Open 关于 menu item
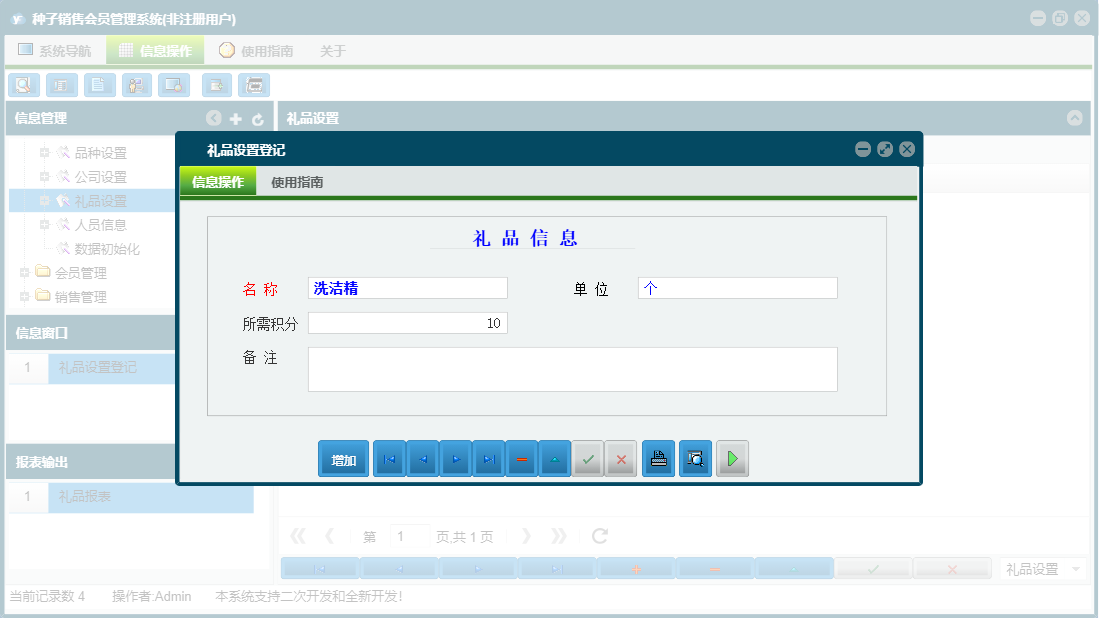 point(333,50)
